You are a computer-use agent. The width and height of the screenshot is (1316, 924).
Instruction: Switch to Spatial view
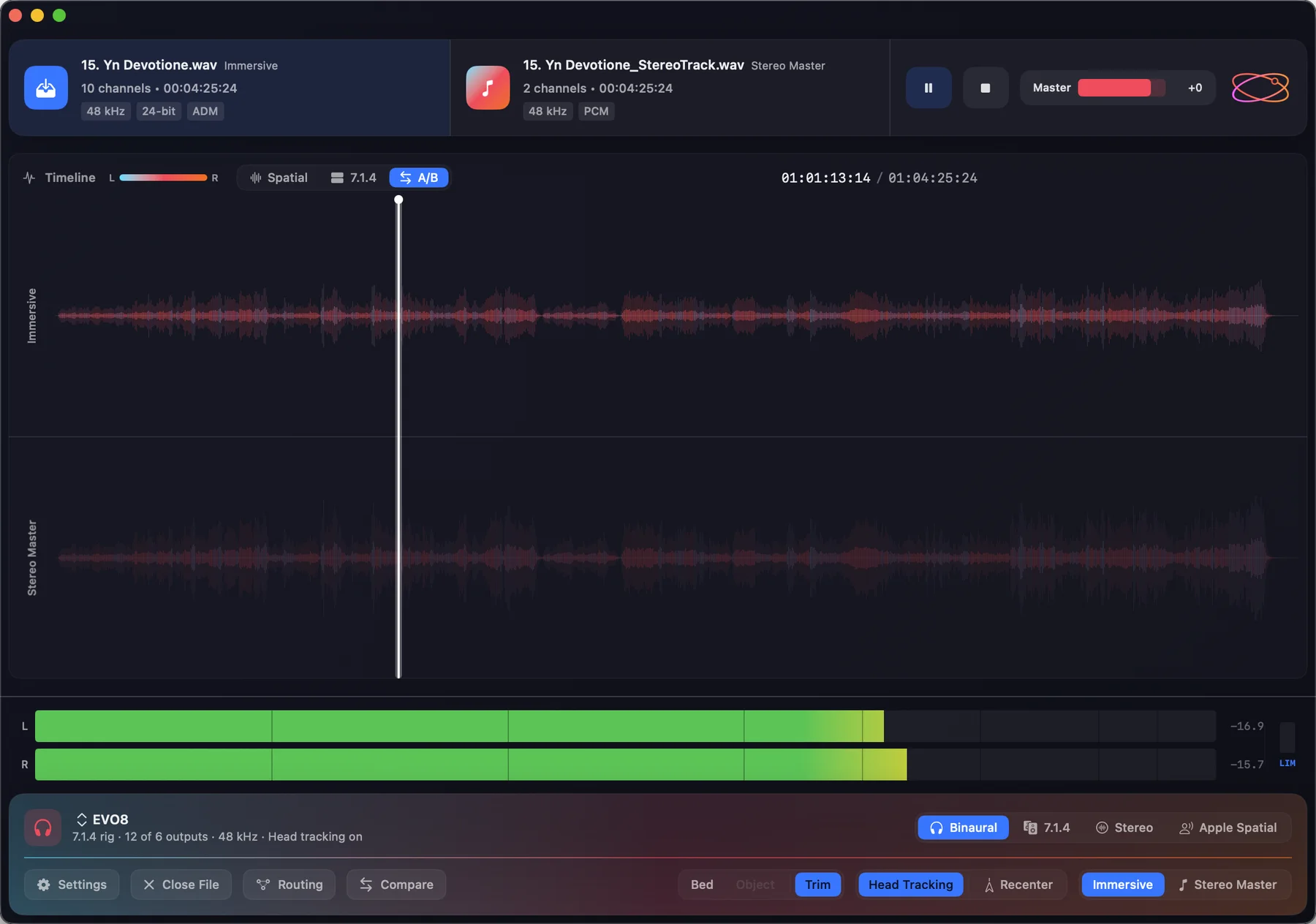pyautogui.click(x=279, y=178)
